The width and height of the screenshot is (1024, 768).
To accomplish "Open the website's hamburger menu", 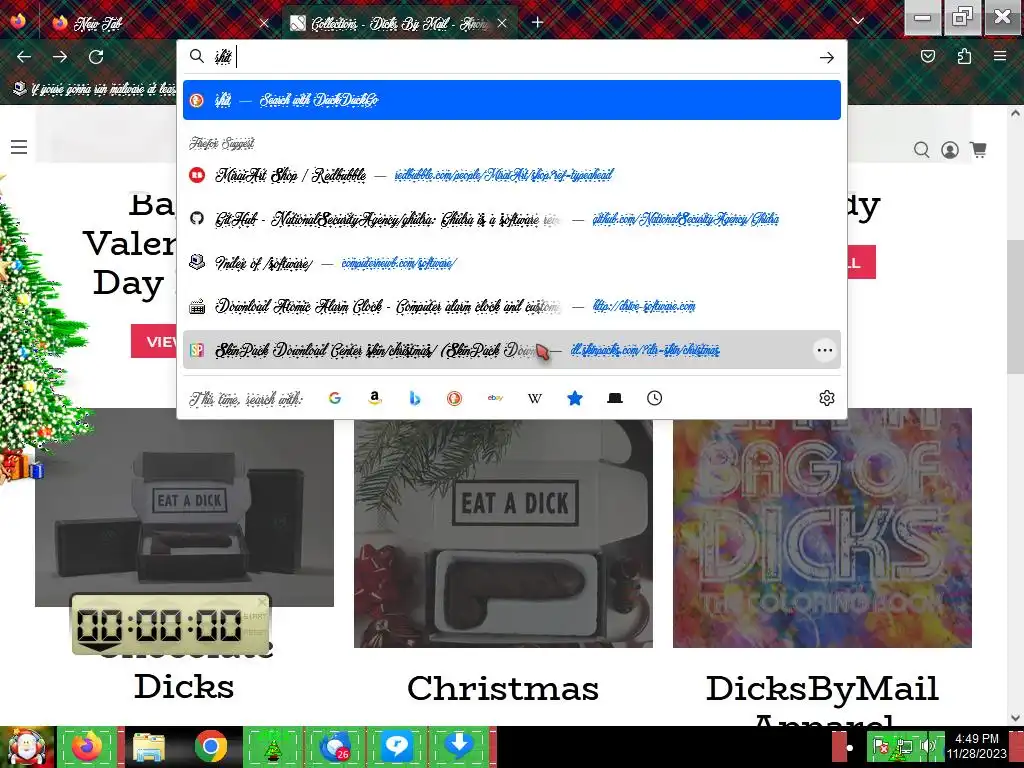I will click(x=19, y=147).
